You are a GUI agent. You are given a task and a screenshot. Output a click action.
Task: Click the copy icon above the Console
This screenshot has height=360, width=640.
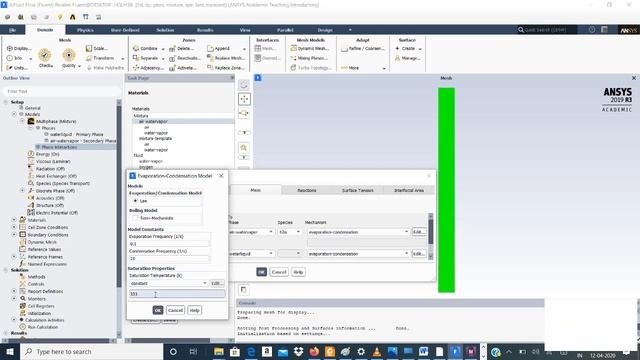243,290
